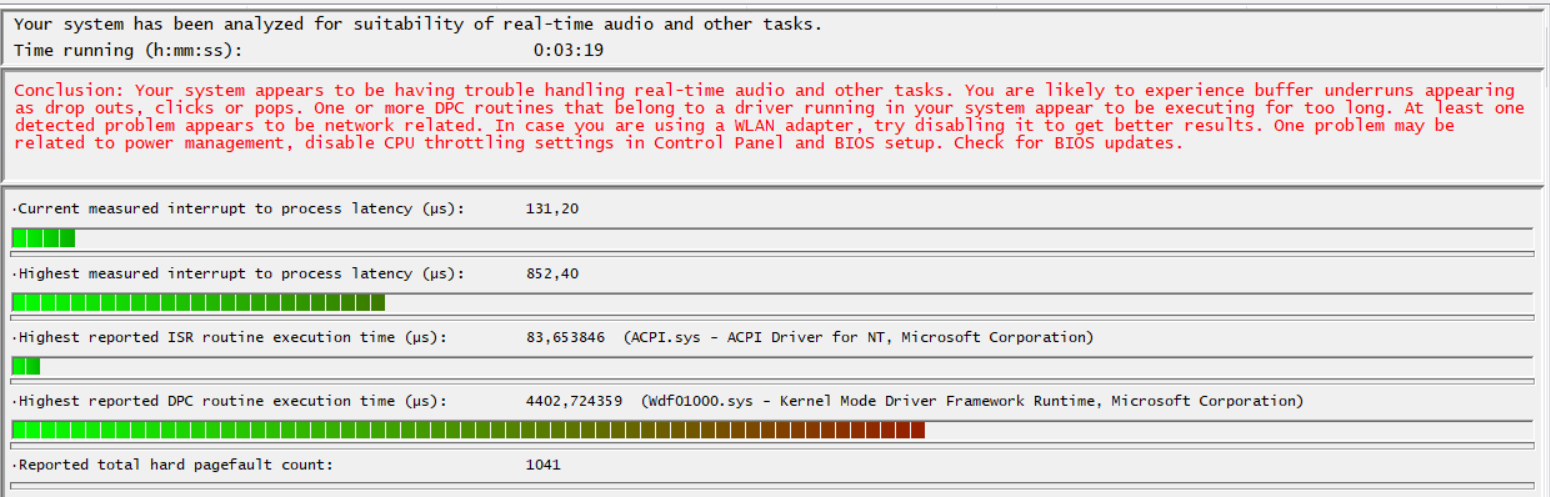Click the highest ISR routine execution time bar
The image size is (1550, 497).
click(772, 366)
